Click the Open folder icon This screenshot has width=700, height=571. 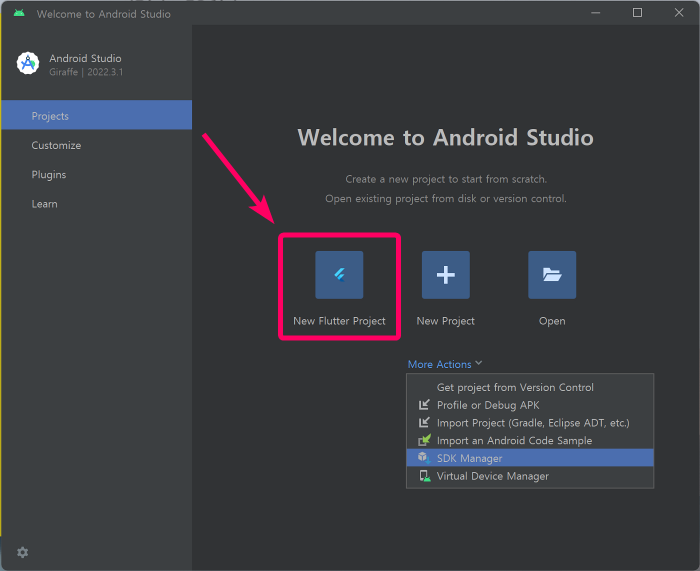552,275
